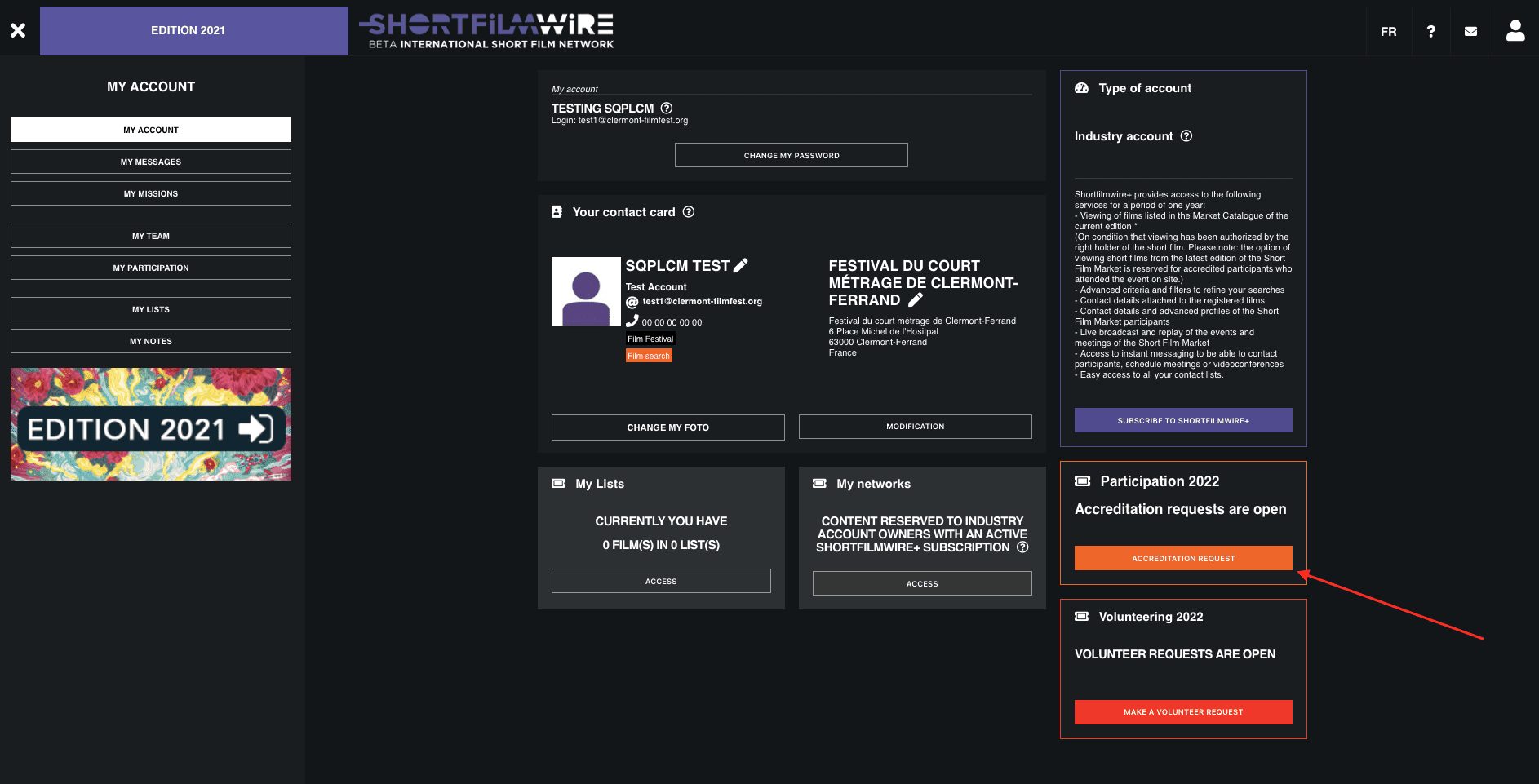The width and height of the screenshot is (1539, 784).
Task: Click the phone handset icon
Action: click(632, 321)
